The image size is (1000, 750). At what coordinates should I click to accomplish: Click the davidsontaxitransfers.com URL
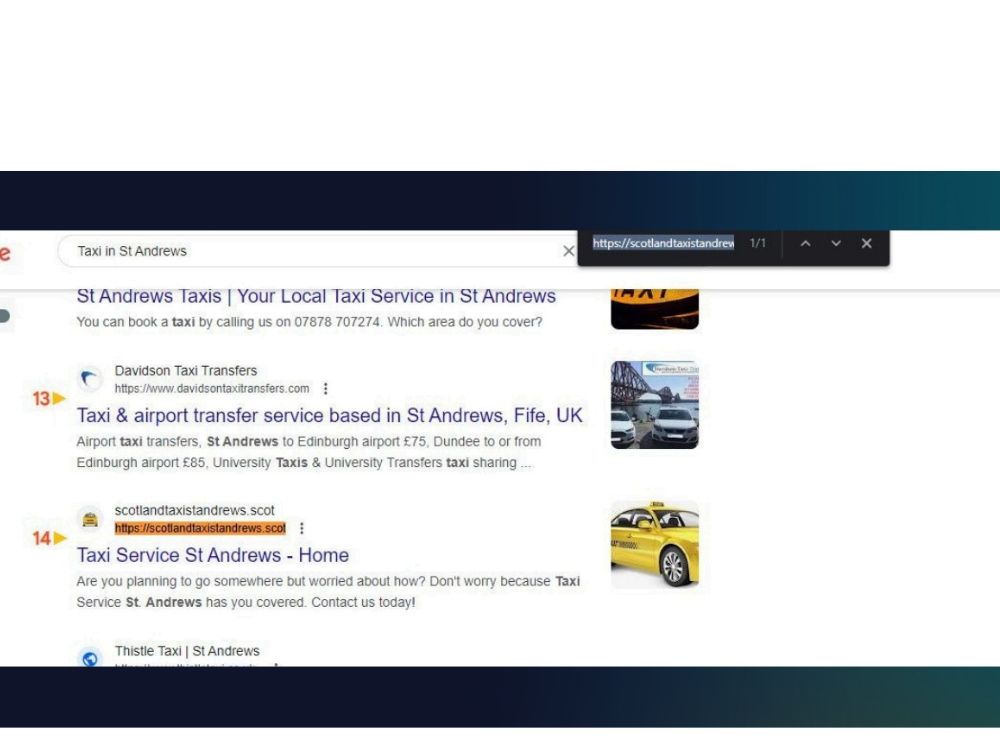coord(212,388)
